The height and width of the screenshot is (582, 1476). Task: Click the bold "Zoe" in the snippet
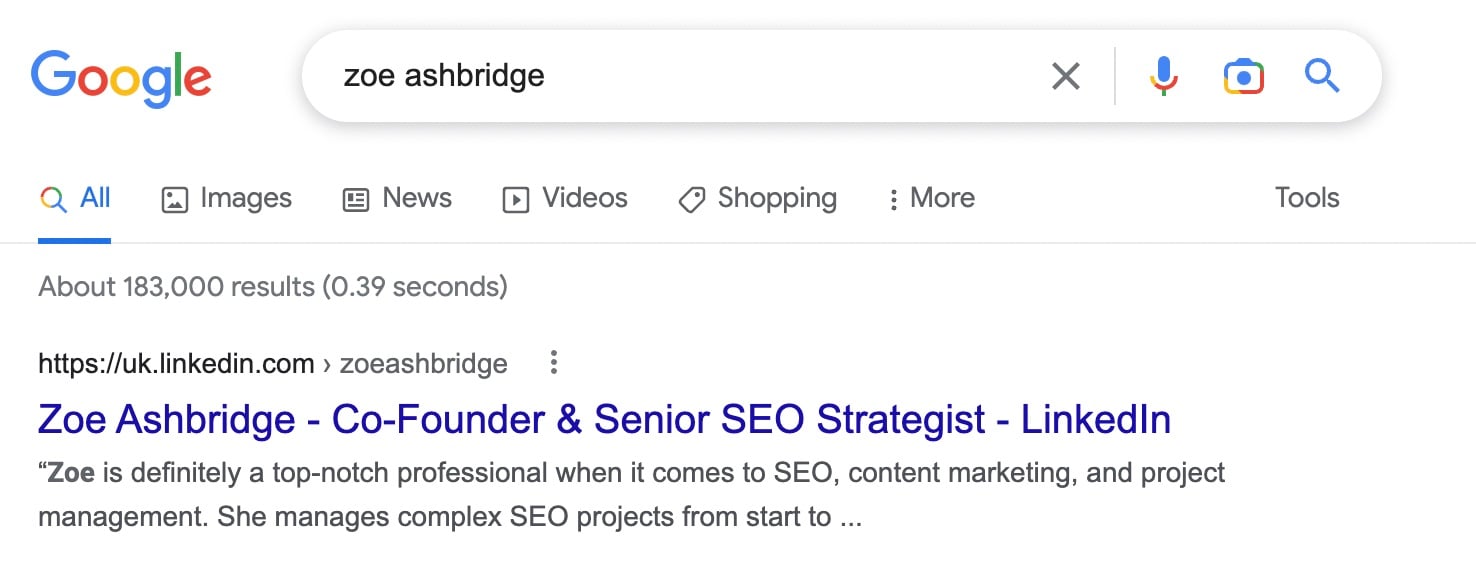click(70, 472)
